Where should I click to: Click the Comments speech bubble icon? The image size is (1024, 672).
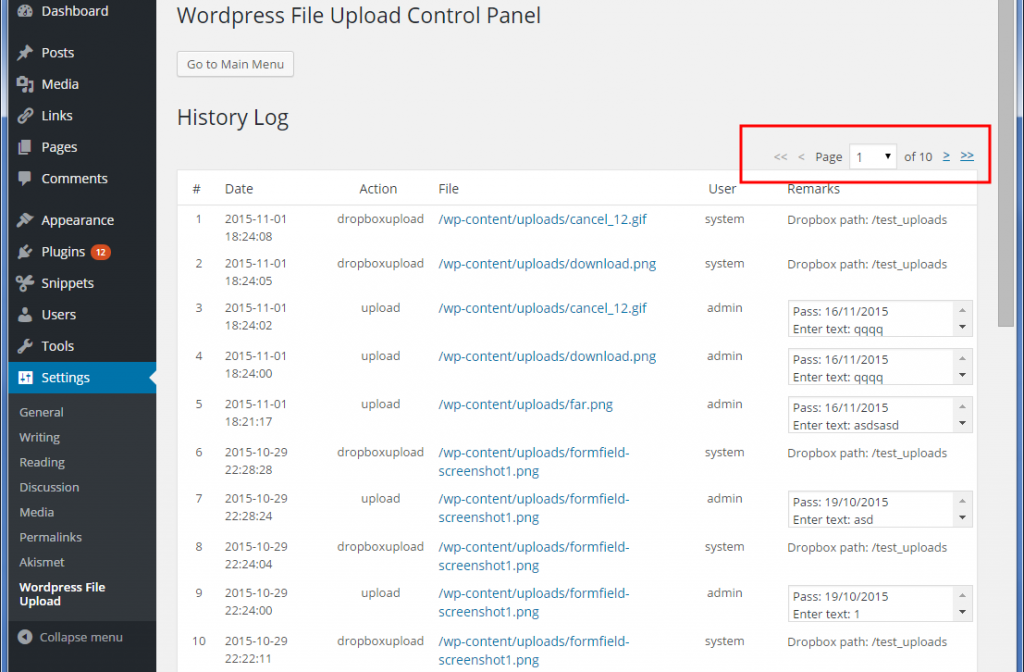click(x=25, y=178)
